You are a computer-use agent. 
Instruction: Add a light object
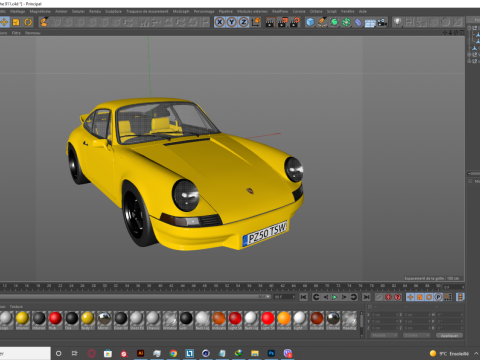pyautogui.click(x=397, y=22)
